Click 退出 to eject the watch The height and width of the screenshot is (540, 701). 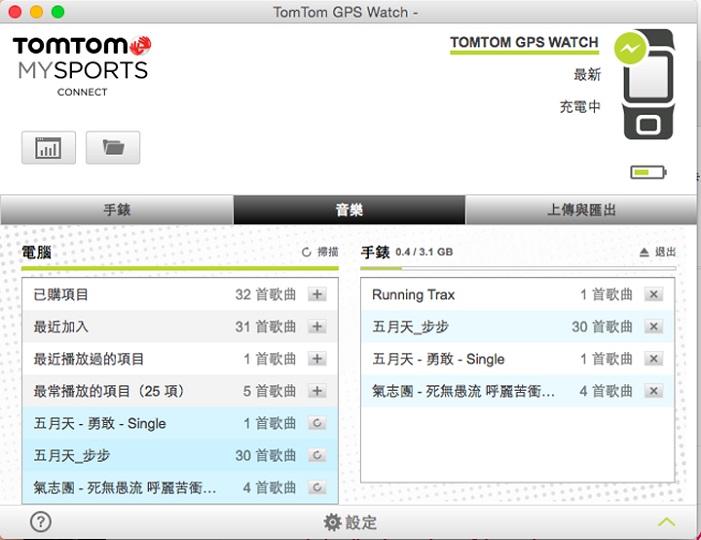pos(665,252)
